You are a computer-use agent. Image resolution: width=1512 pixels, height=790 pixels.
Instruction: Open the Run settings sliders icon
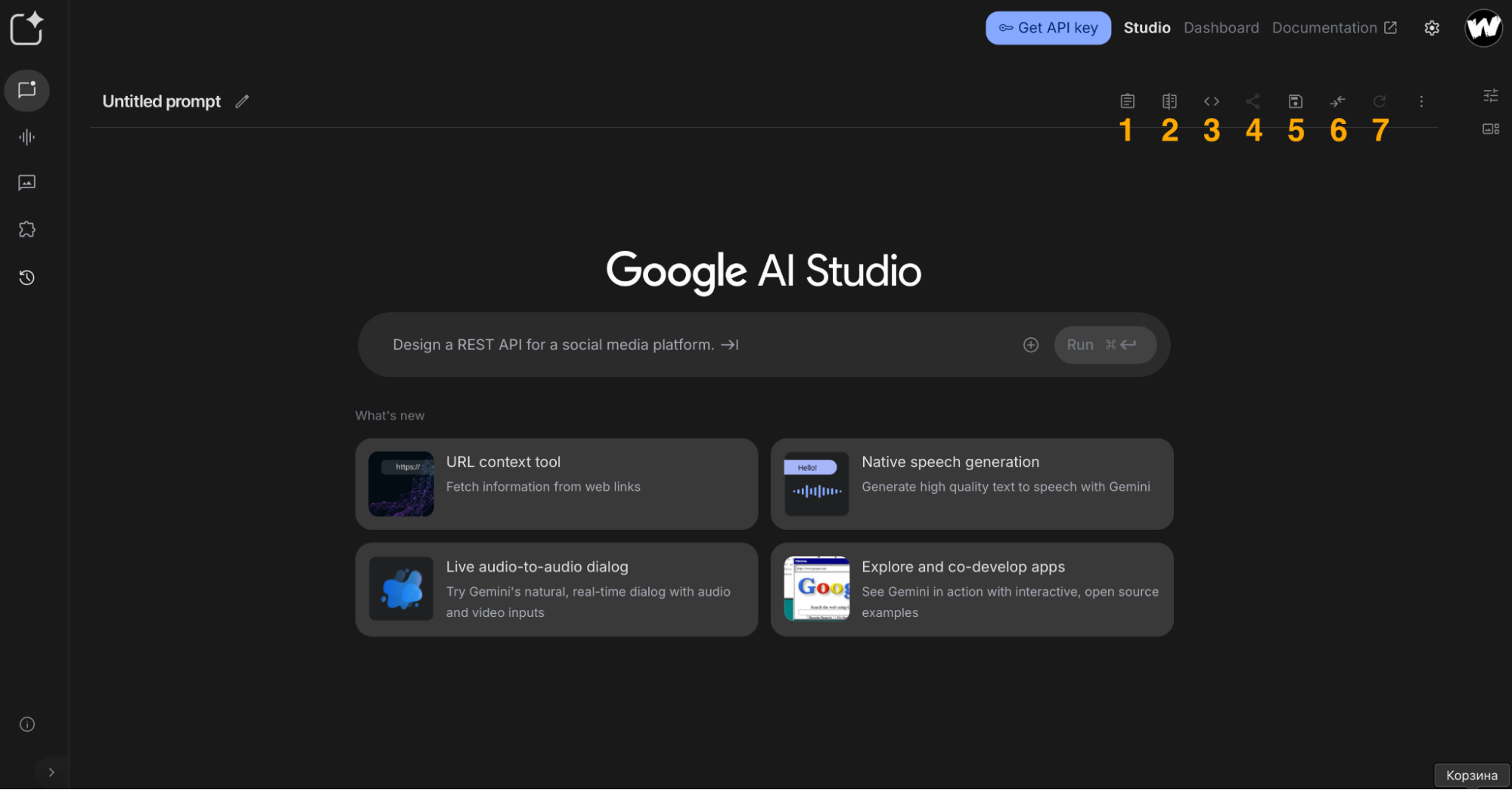click(1491, 95)
